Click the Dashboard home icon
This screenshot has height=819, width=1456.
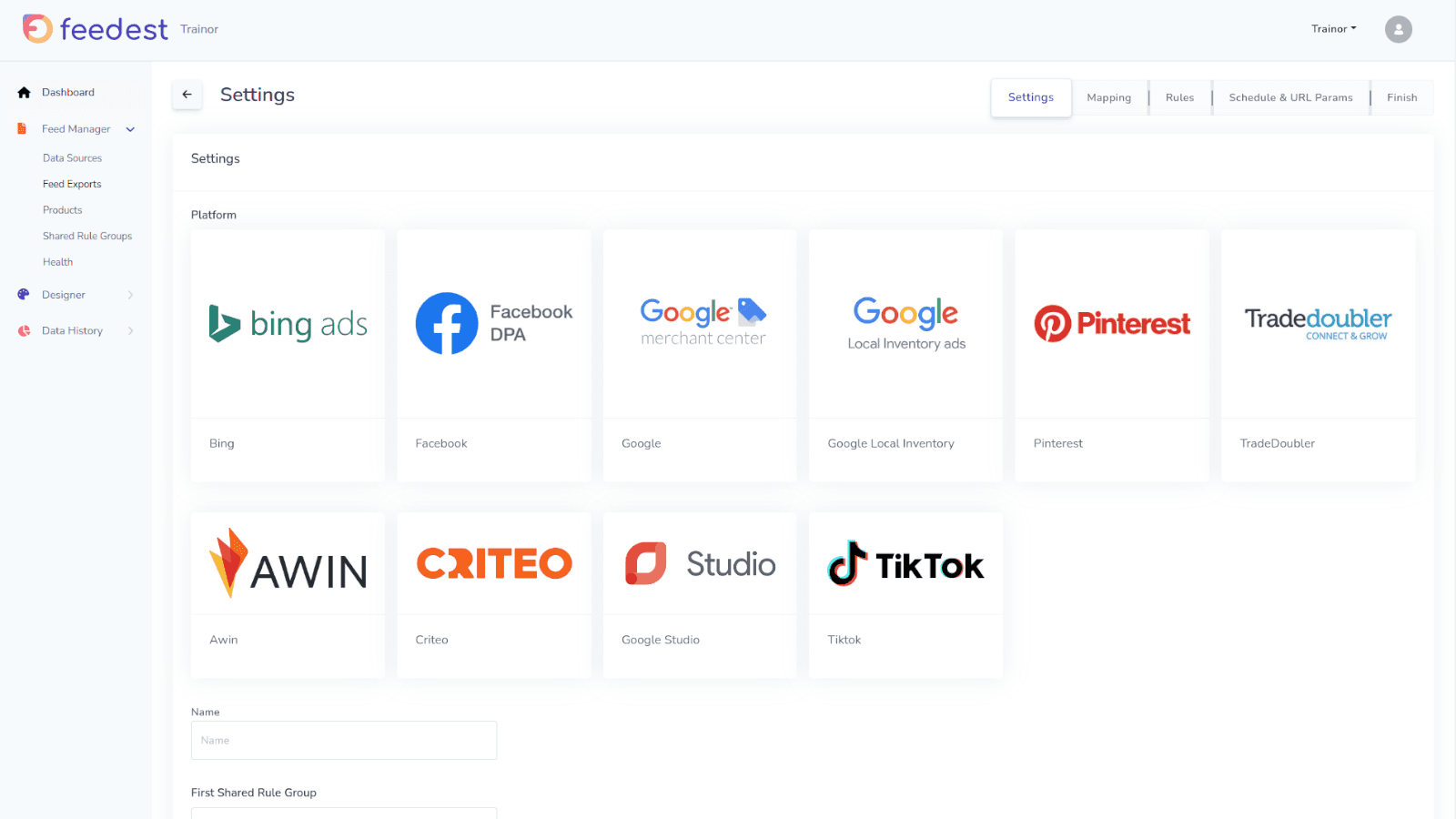click(25, 93)
